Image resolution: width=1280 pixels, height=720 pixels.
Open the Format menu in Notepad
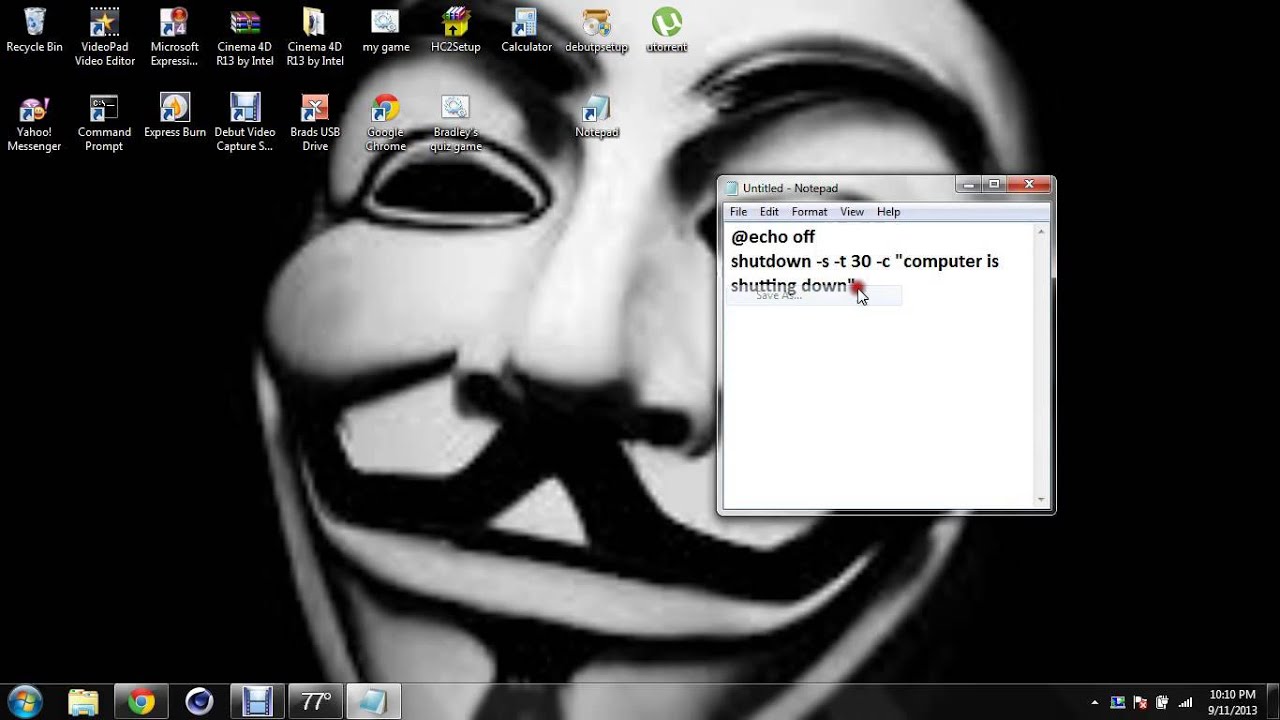point(809,212)
